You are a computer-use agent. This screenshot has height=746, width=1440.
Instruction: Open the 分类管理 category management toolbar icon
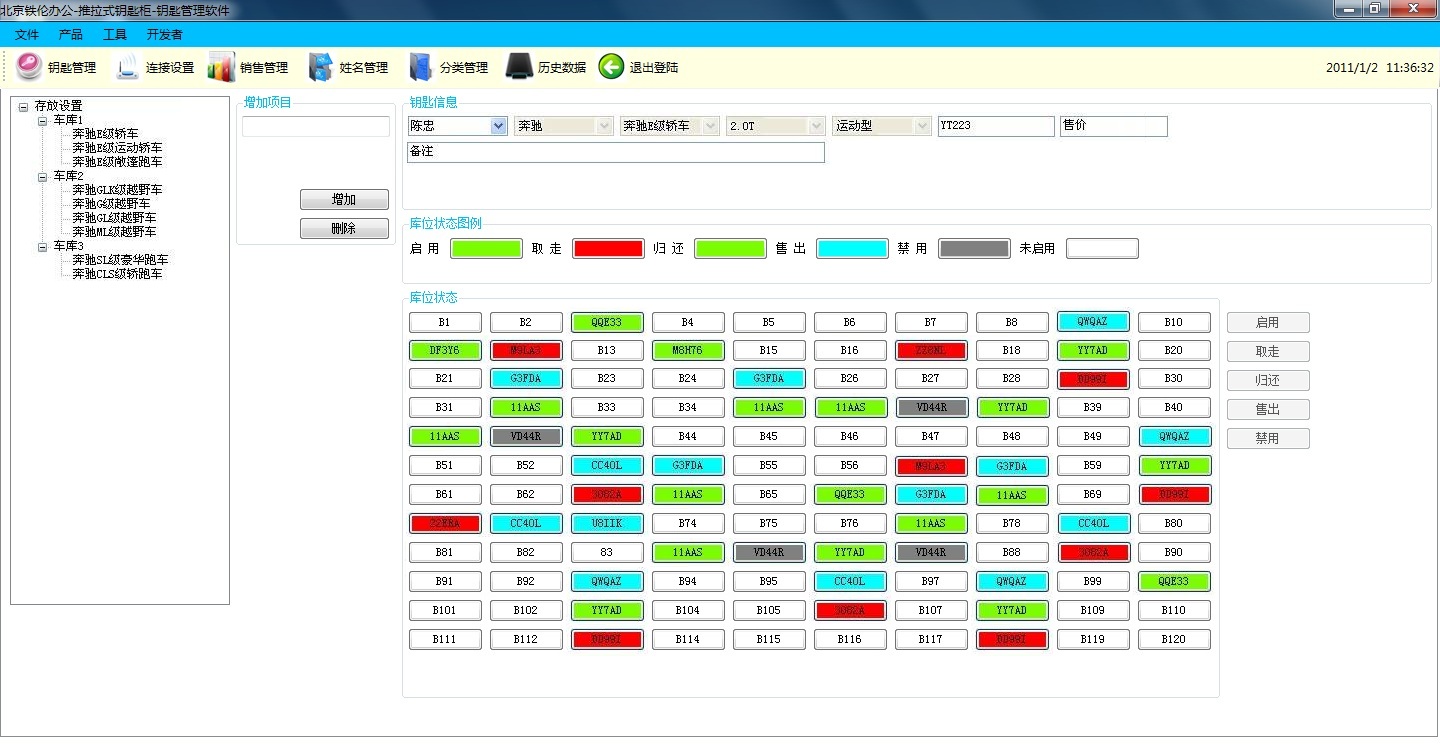coord(421,67)
